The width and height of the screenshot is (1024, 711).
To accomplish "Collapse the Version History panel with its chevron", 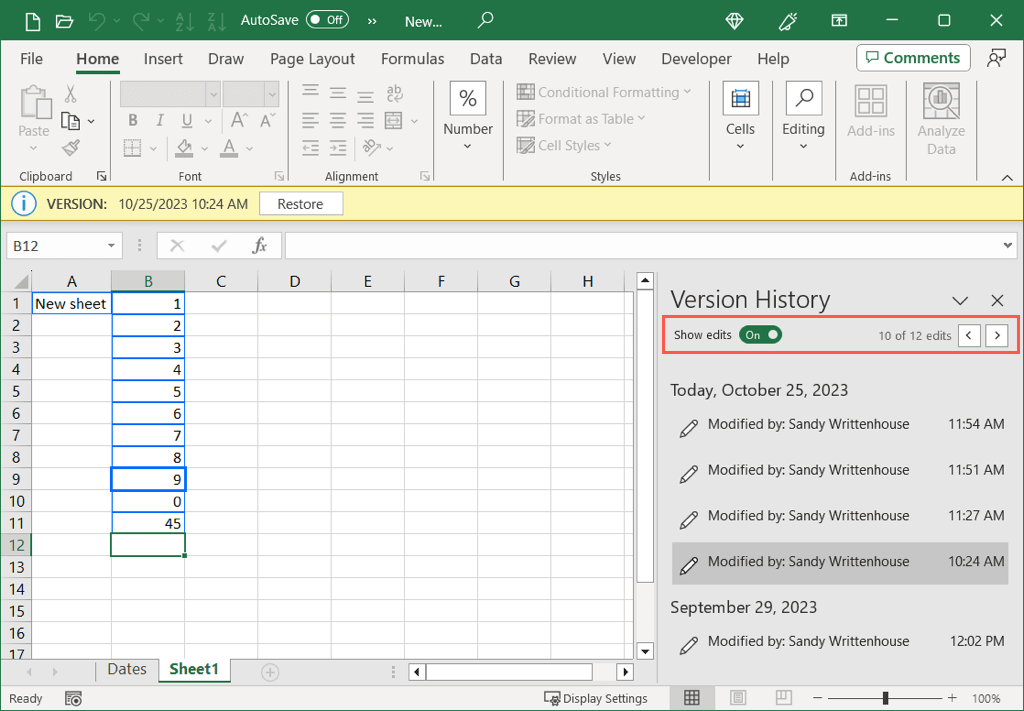I will [x=960, y=300].
